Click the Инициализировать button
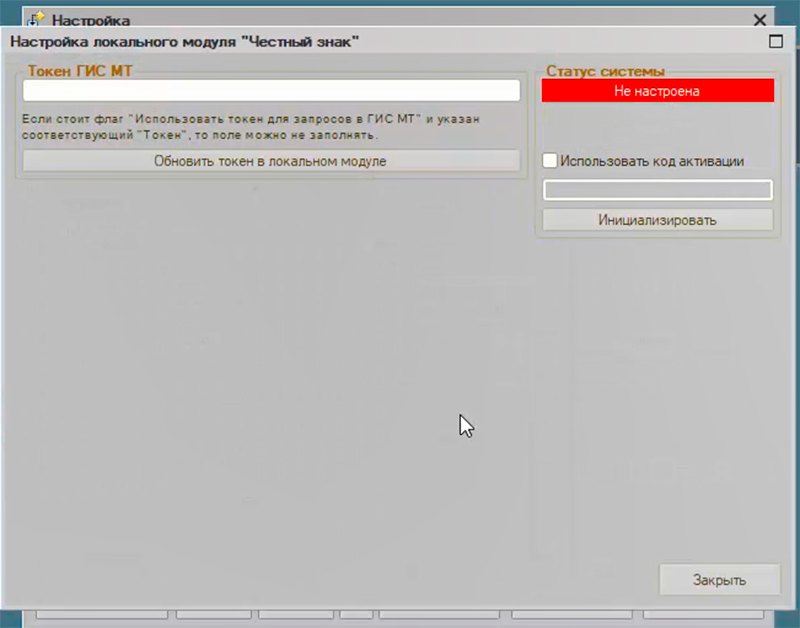 click(658, 220)
